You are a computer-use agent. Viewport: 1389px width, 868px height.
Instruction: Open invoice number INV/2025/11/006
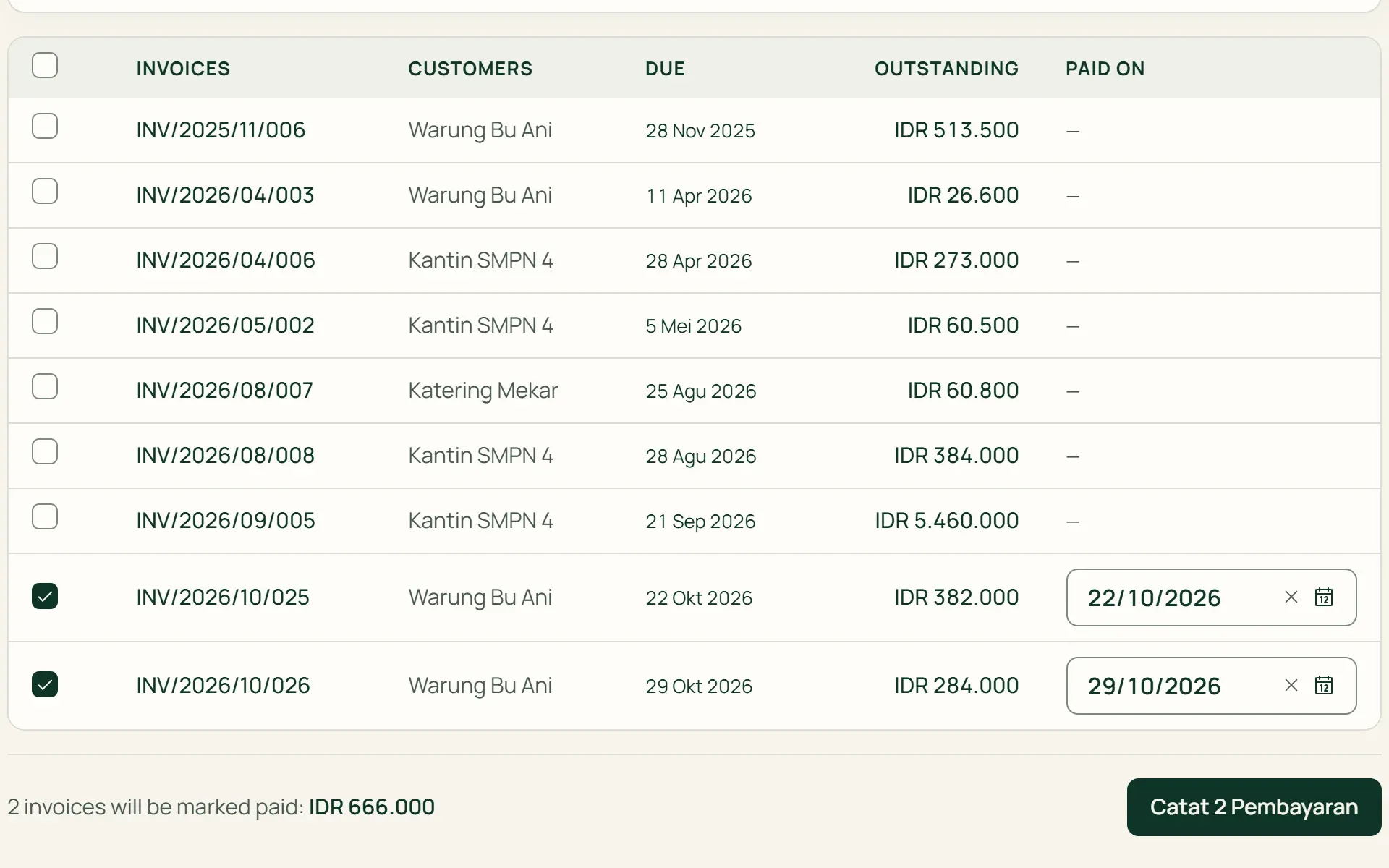[x=221, y=130]
